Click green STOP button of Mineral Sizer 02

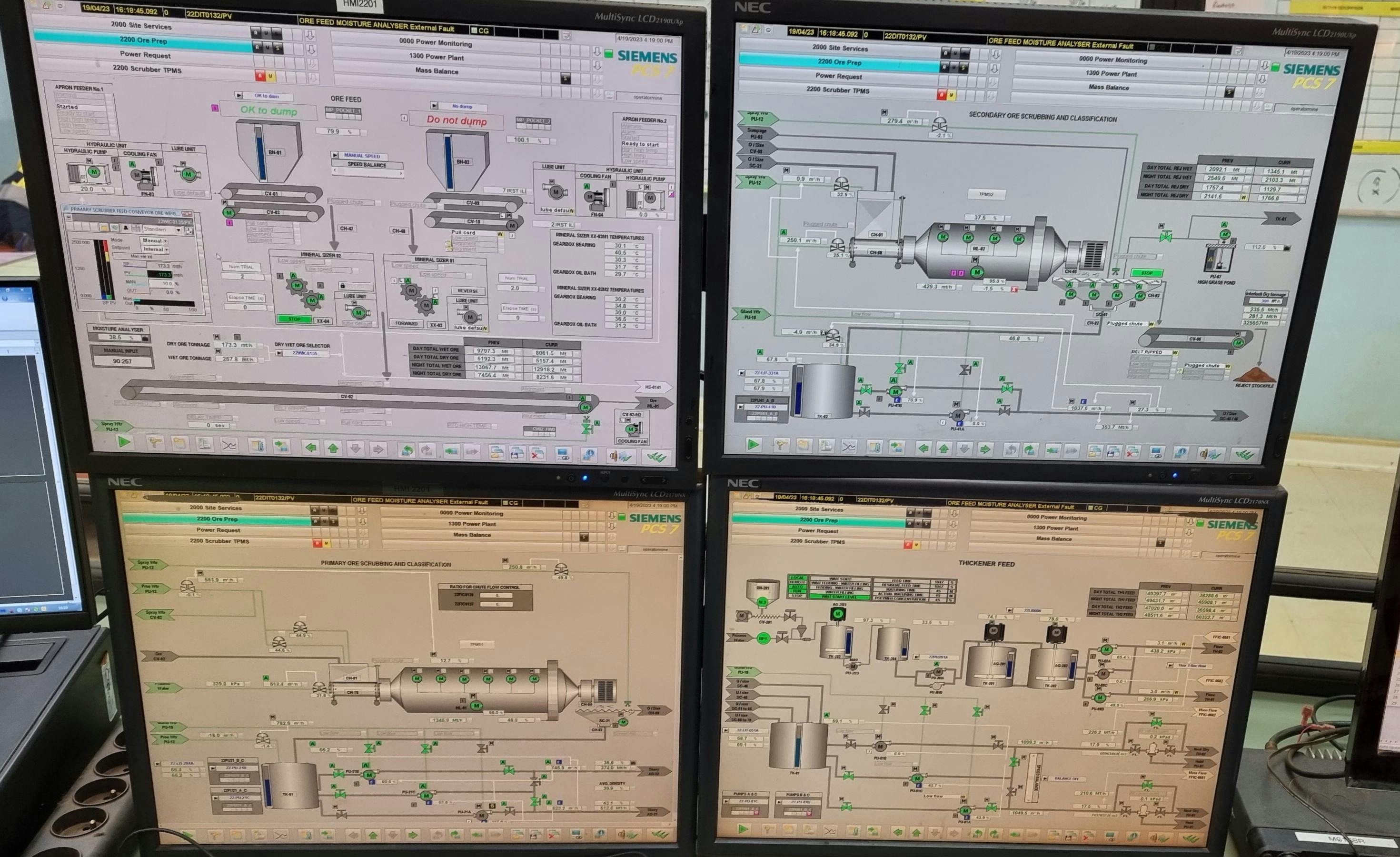pos(294,319)
